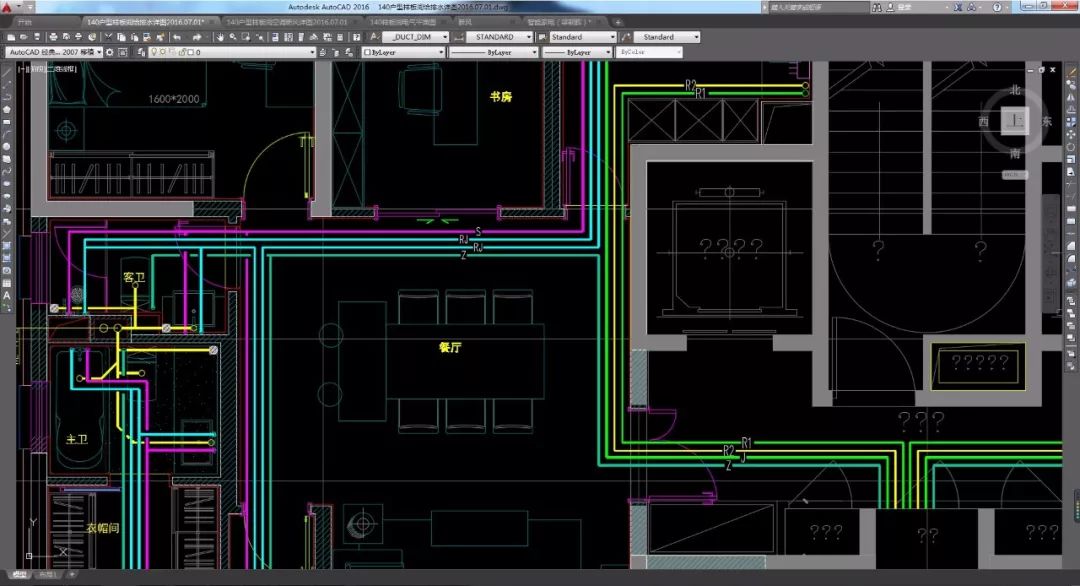
Task: Click the Copy icon in toolbar
Action: [121, 37]
